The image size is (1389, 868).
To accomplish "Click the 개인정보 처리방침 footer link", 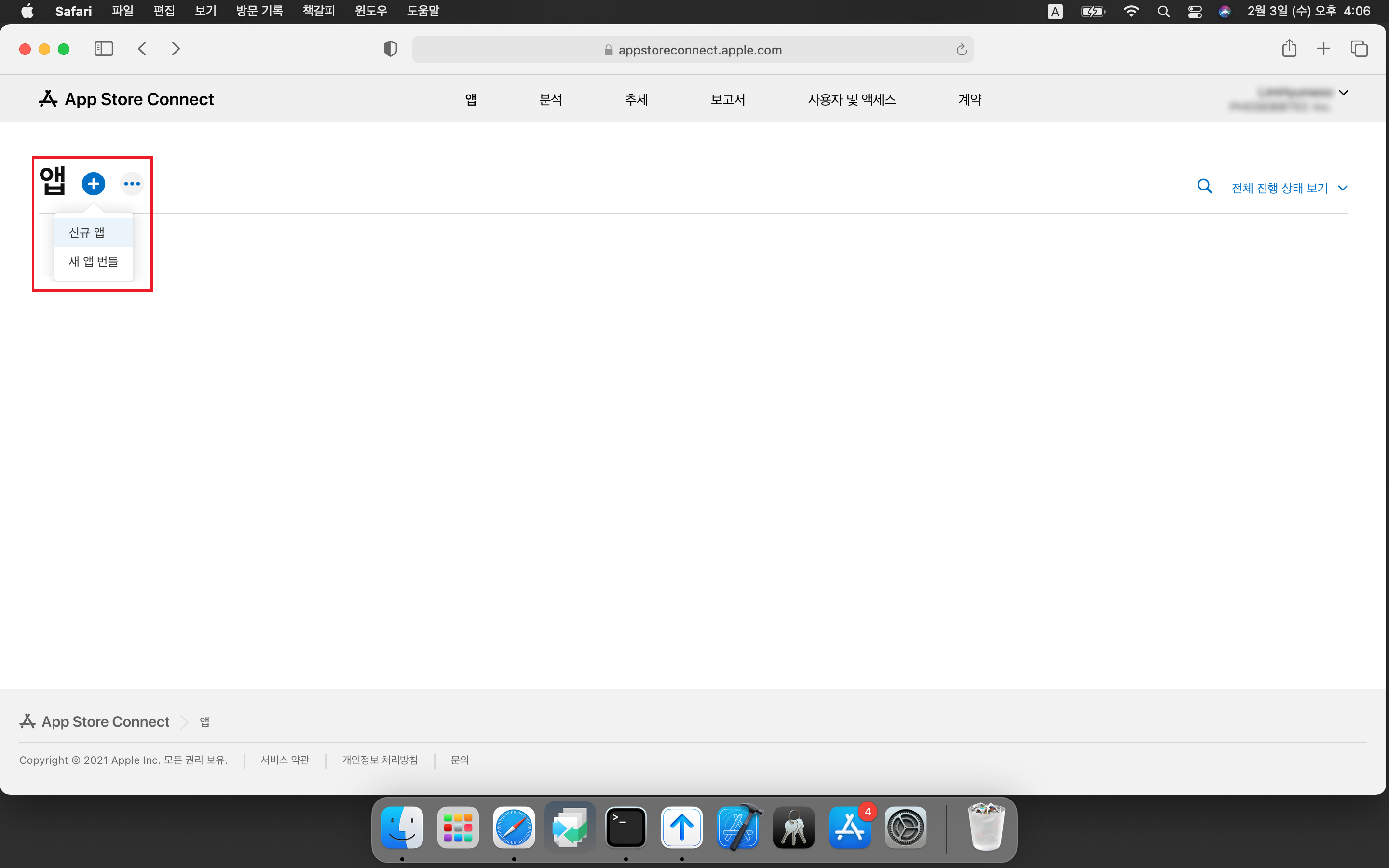I will pos(380,759).
